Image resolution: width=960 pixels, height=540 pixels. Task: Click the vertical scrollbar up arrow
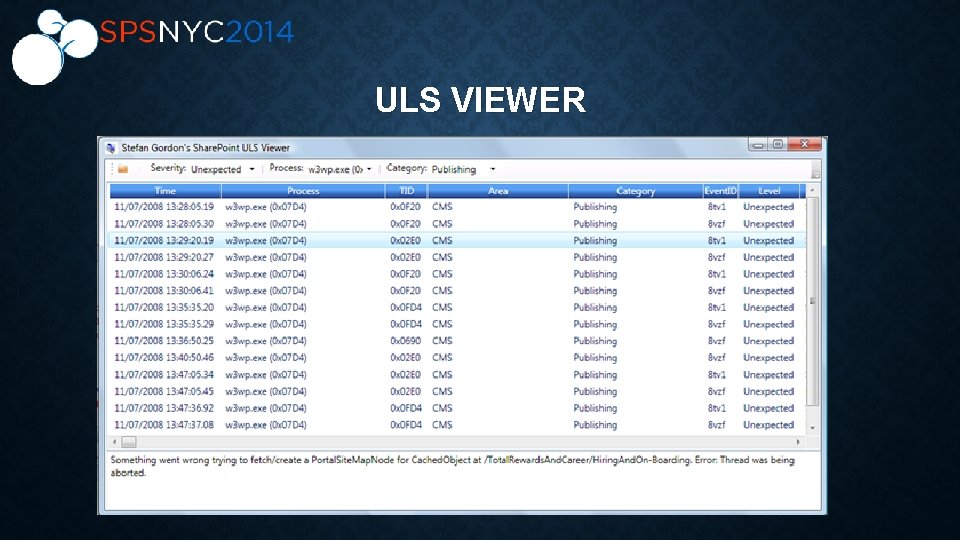coord(812,190)
